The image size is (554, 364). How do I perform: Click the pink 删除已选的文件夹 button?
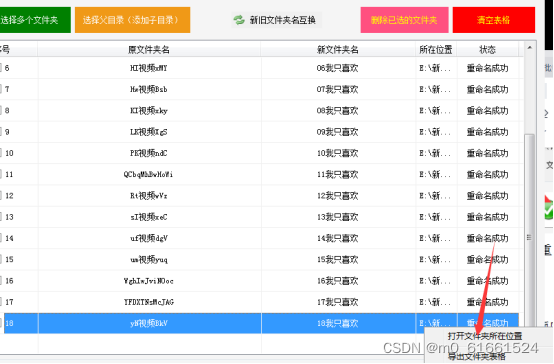coord(404,20)
